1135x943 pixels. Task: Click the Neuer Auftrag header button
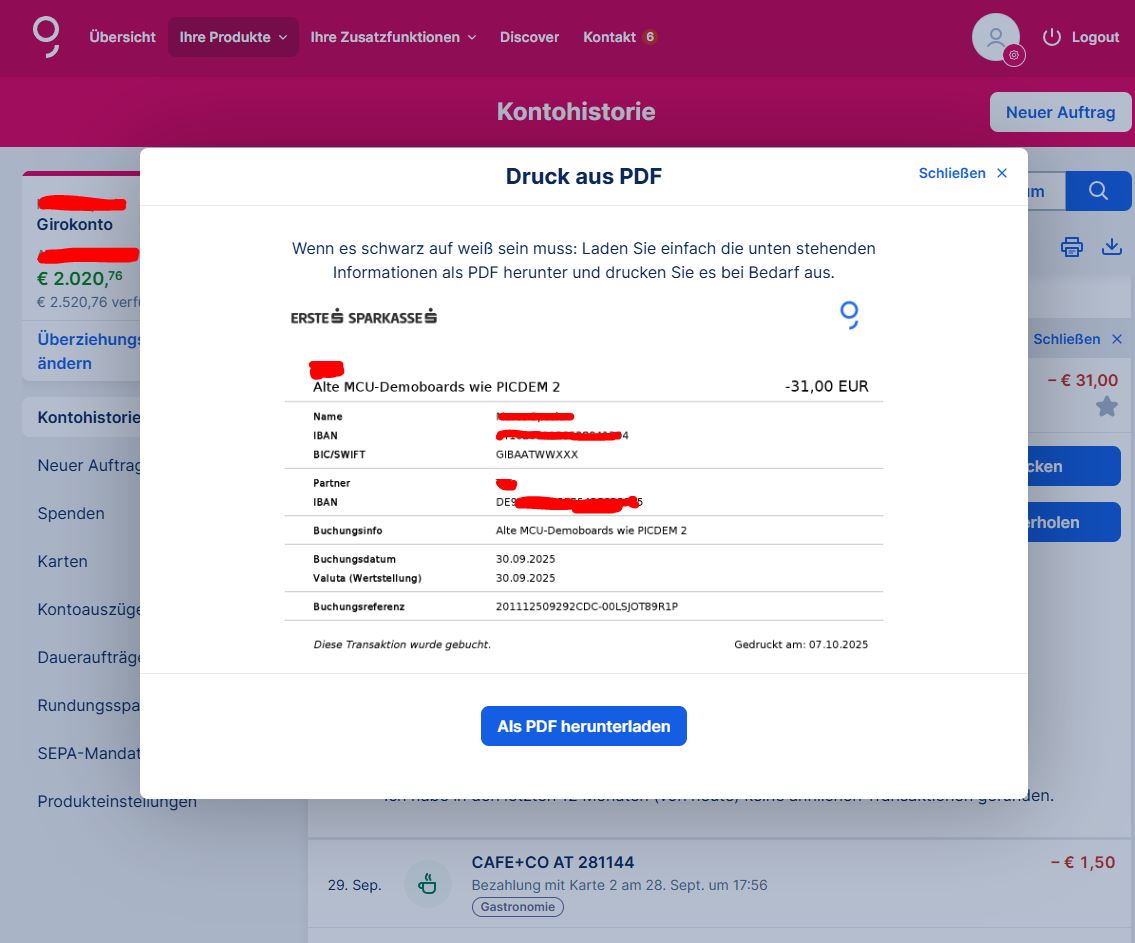click(1060, 112)
